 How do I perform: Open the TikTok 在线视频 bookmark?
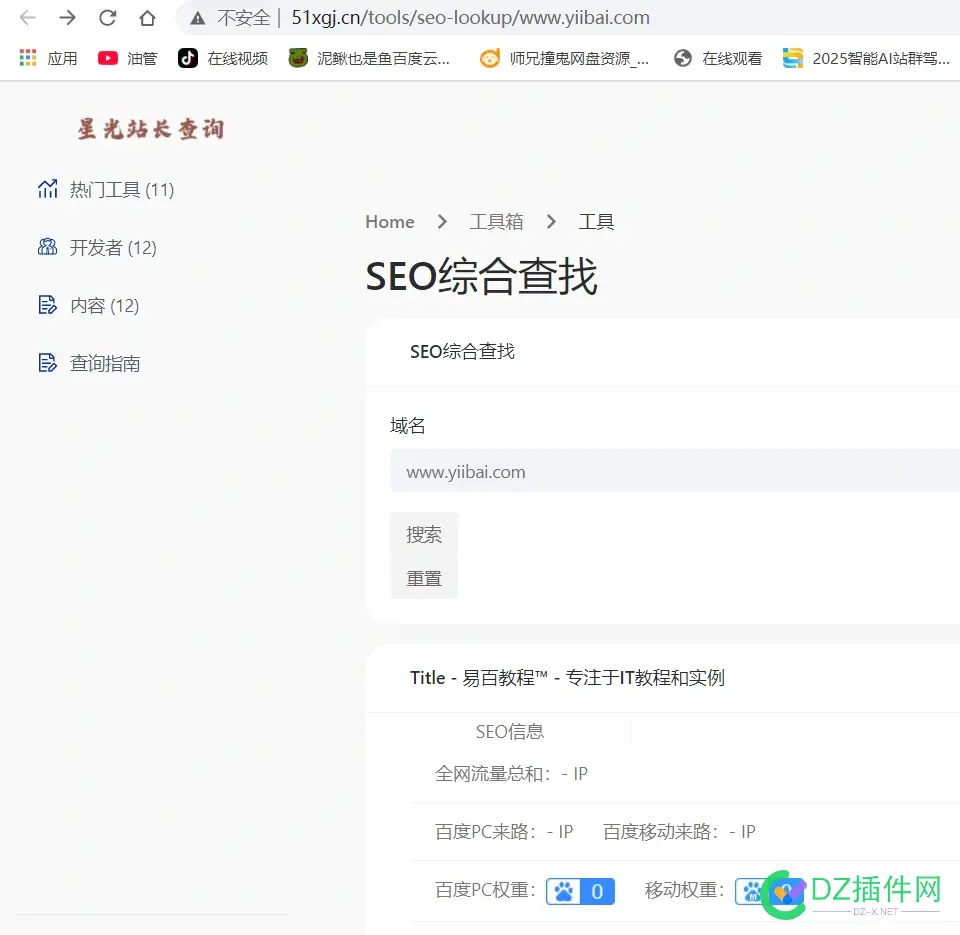pyautogui.click(x=222, y=58)
